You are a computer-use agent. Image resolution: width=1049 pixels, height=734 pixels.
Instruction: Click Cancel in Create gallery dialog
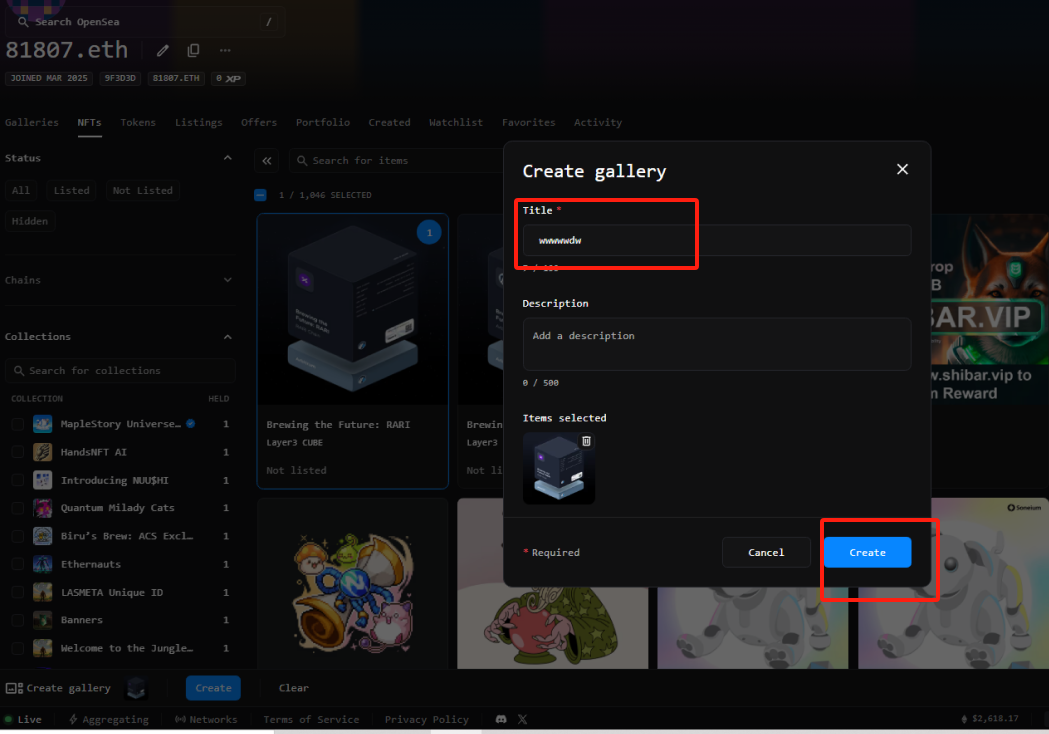(766, 552)
